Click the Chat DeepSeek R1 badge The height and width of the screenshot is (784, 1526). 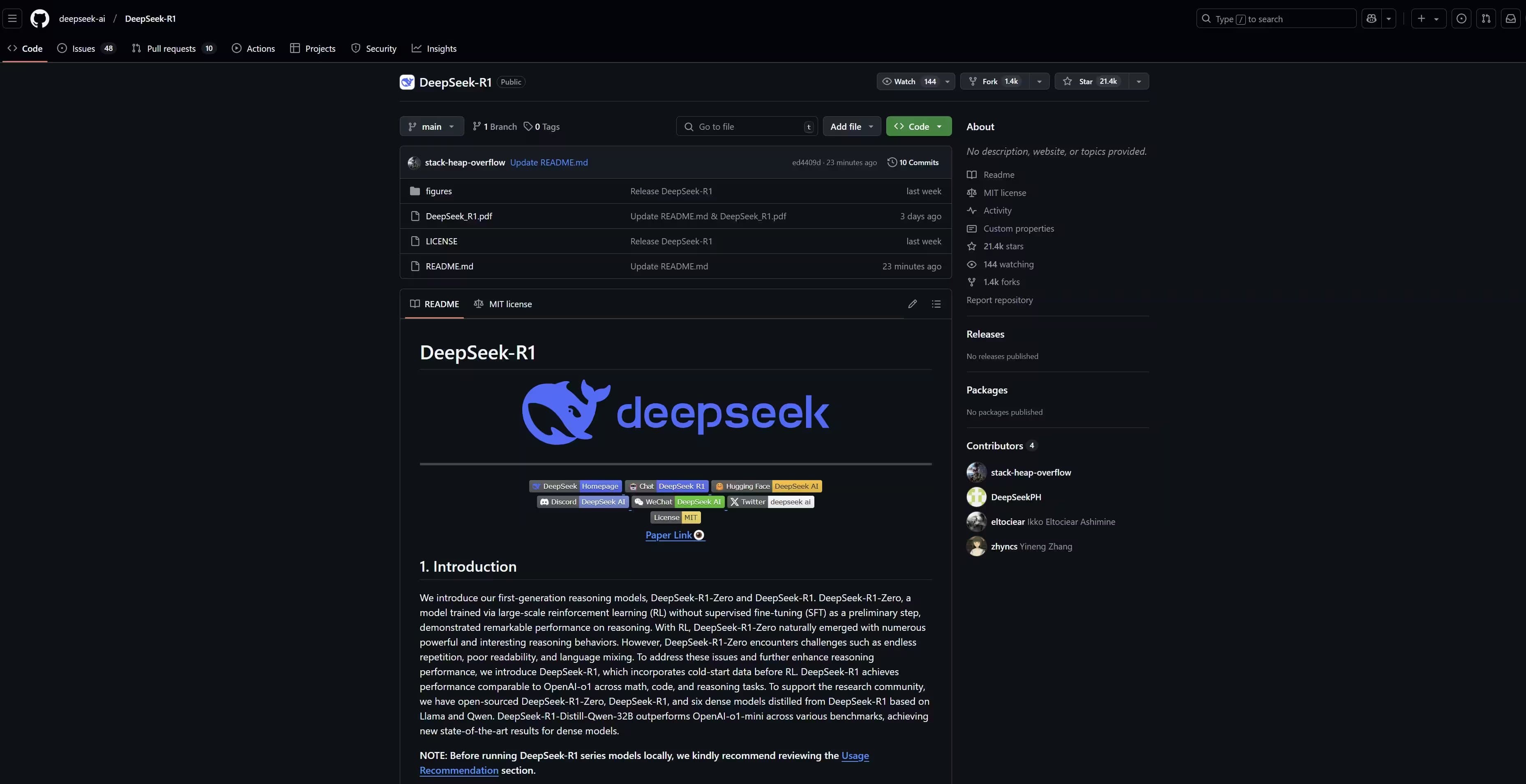tap(666, 486)
